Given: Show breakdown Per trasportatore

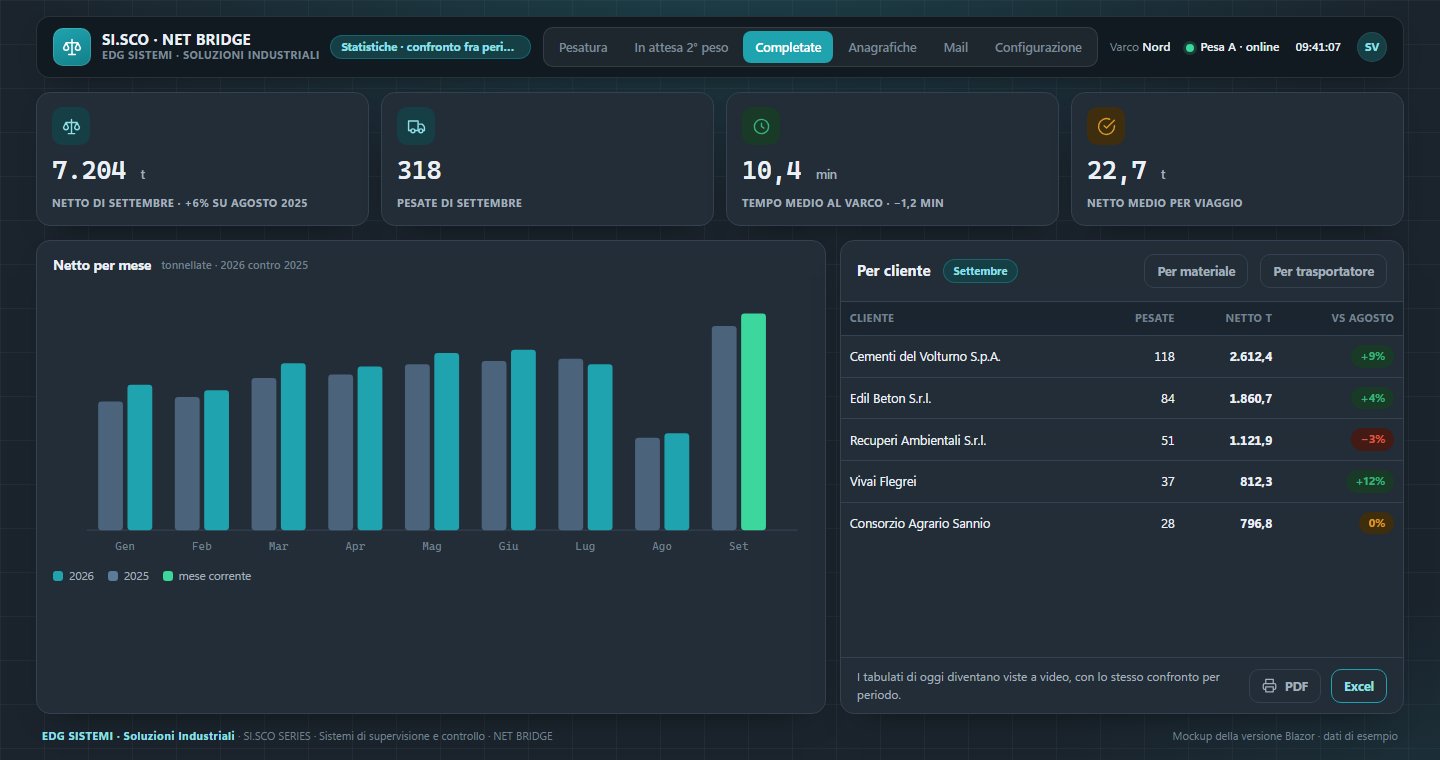Looking at the screenshot, I should tap(1323, 271).
